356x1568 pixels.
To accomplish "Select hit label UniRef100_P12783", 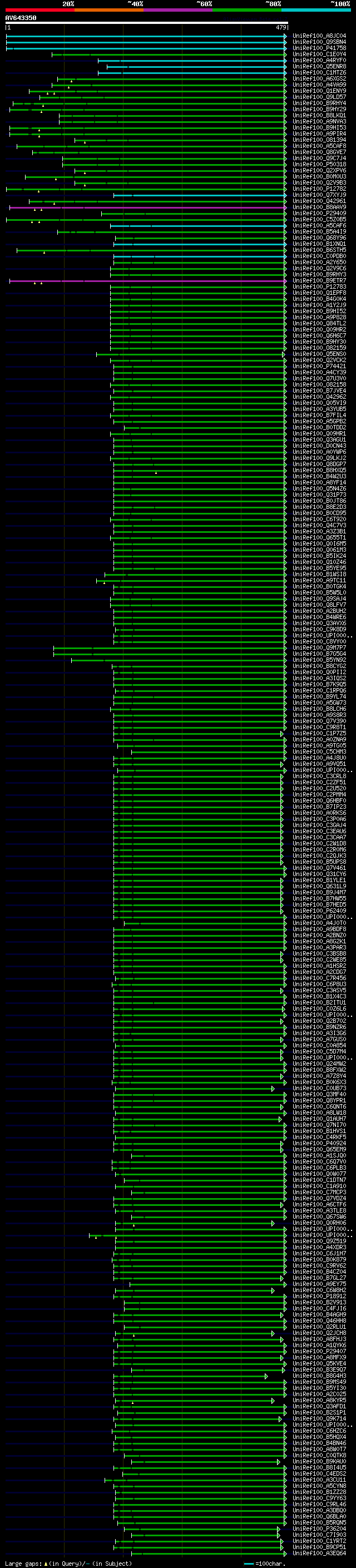I will tap(319, 286).
